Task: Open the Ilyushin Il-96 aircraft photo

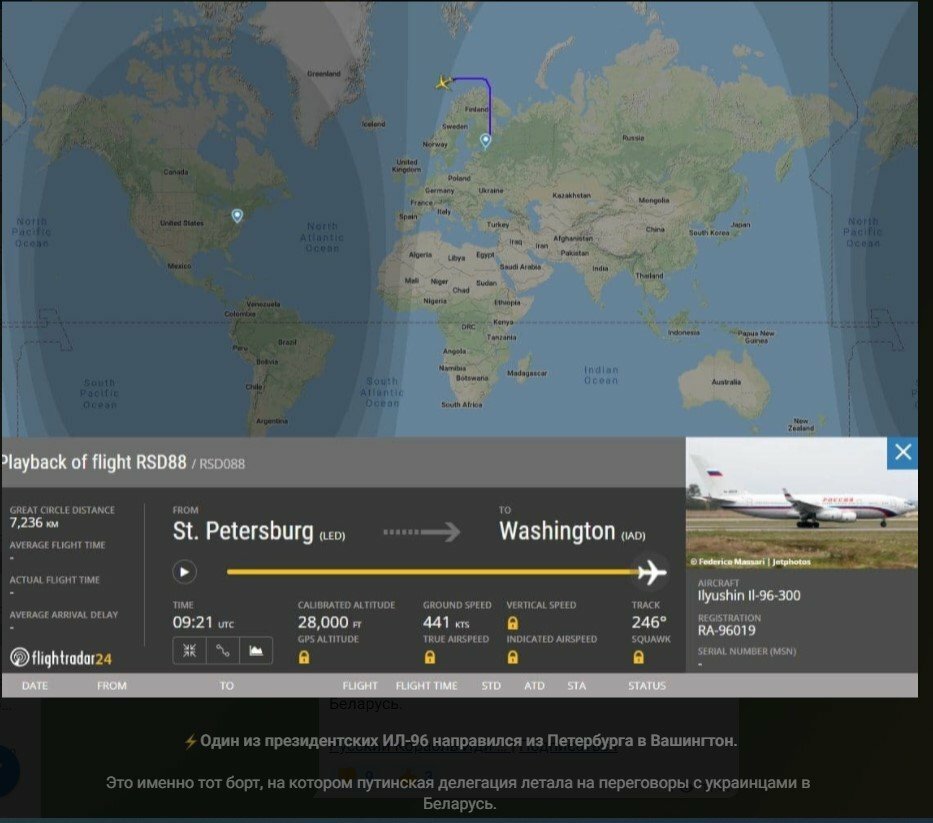Action: 801,503
